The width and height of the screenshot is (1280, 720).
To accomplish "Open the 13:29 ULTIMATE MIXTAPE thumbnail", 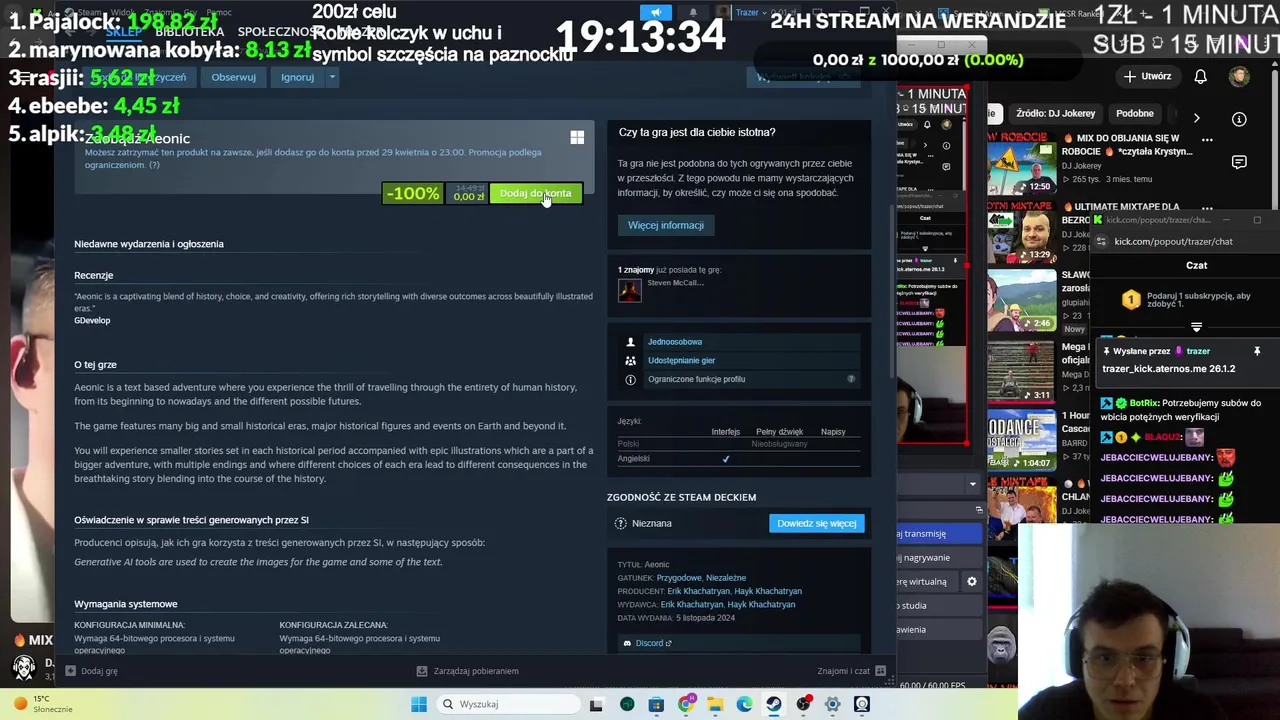I will 1021,232.
